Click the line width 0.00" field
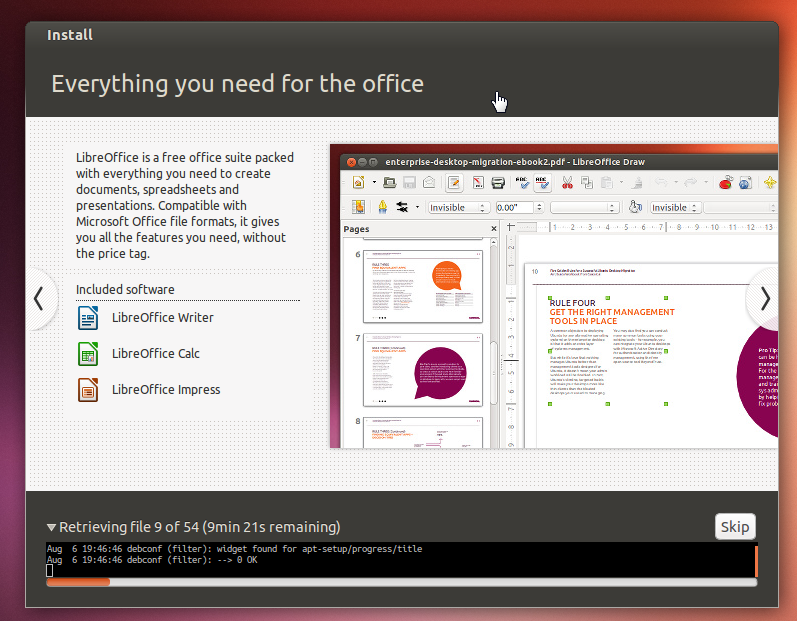Image resolution: width=797 pixels, height=621 pixels. 515,207
